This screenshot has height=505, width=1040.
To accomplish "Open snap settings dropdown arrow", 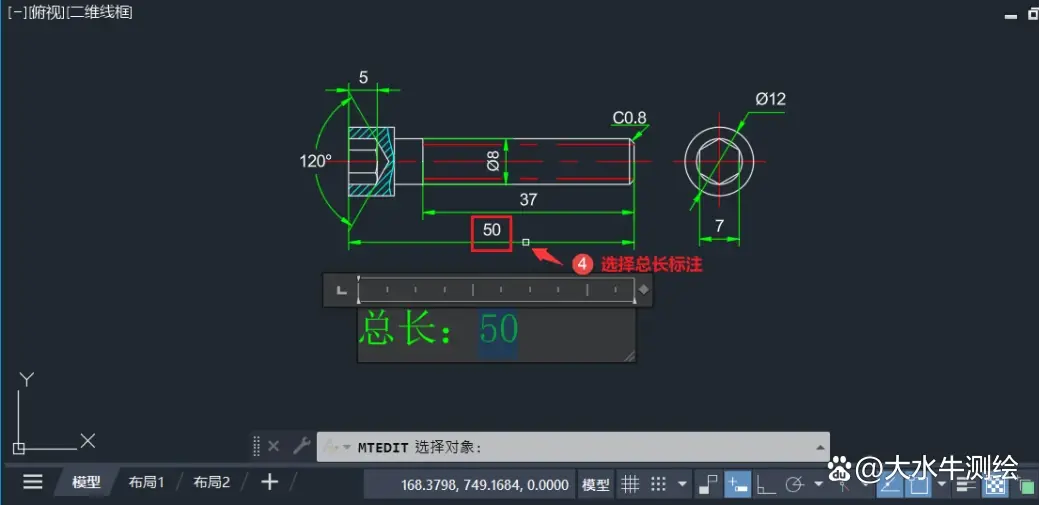I will [x=682, y=484].
